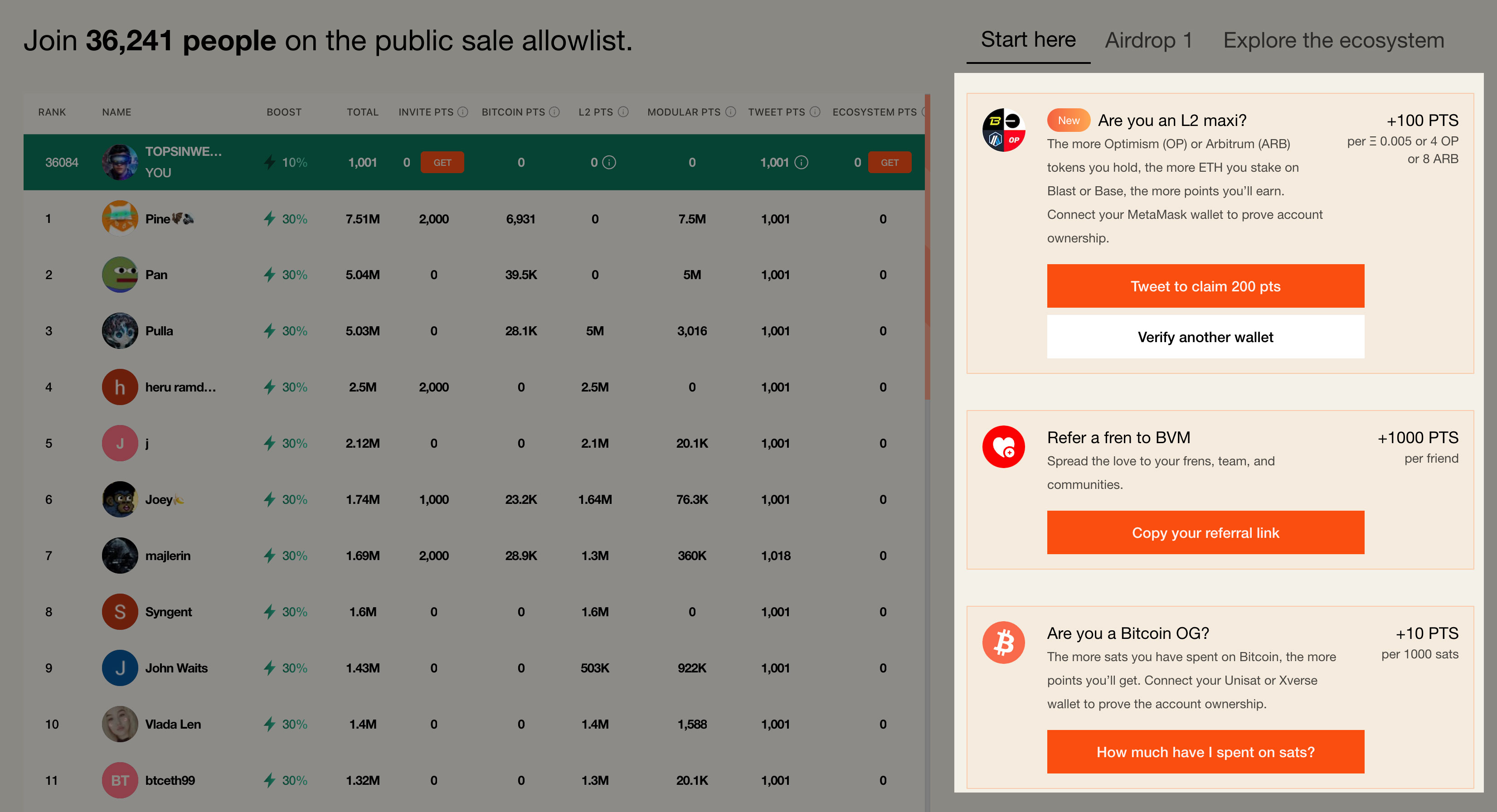Select the name 'Joey' in rank 6

pyautogui.click(x=159, y=499)
